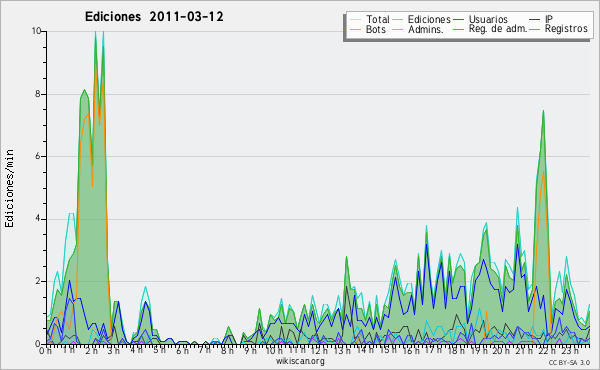This screenshot has width=600, height=370.
Task: Click the x-axis label '6 h'
Action: (x=182, y=350)
